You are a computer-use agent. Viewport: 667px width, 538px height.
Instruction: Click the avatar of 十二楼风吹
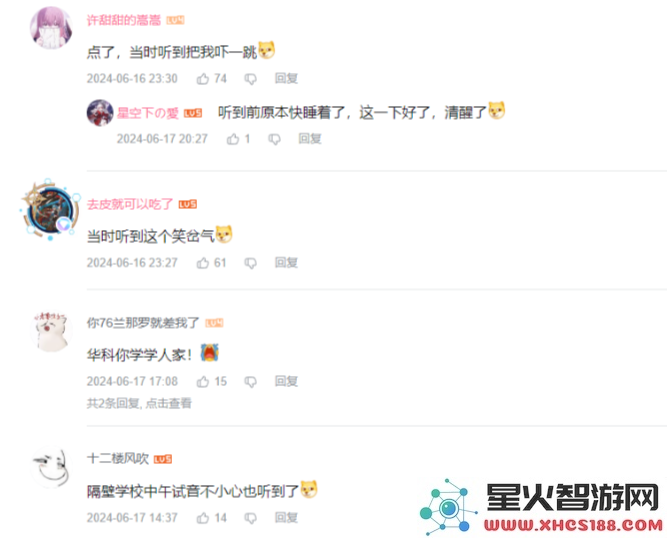(50, 467)
